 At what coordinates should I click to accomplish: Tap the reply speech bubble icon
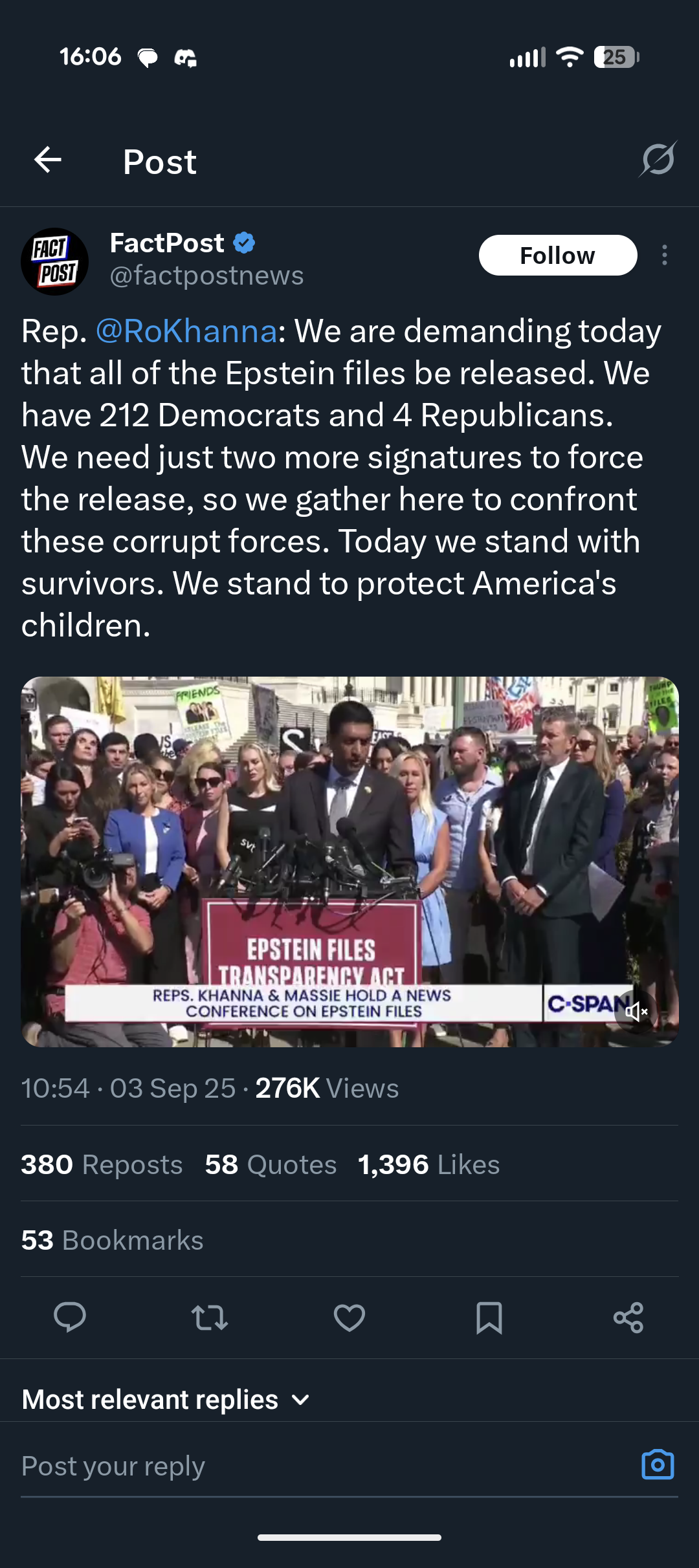click(x=70, y=1317)
